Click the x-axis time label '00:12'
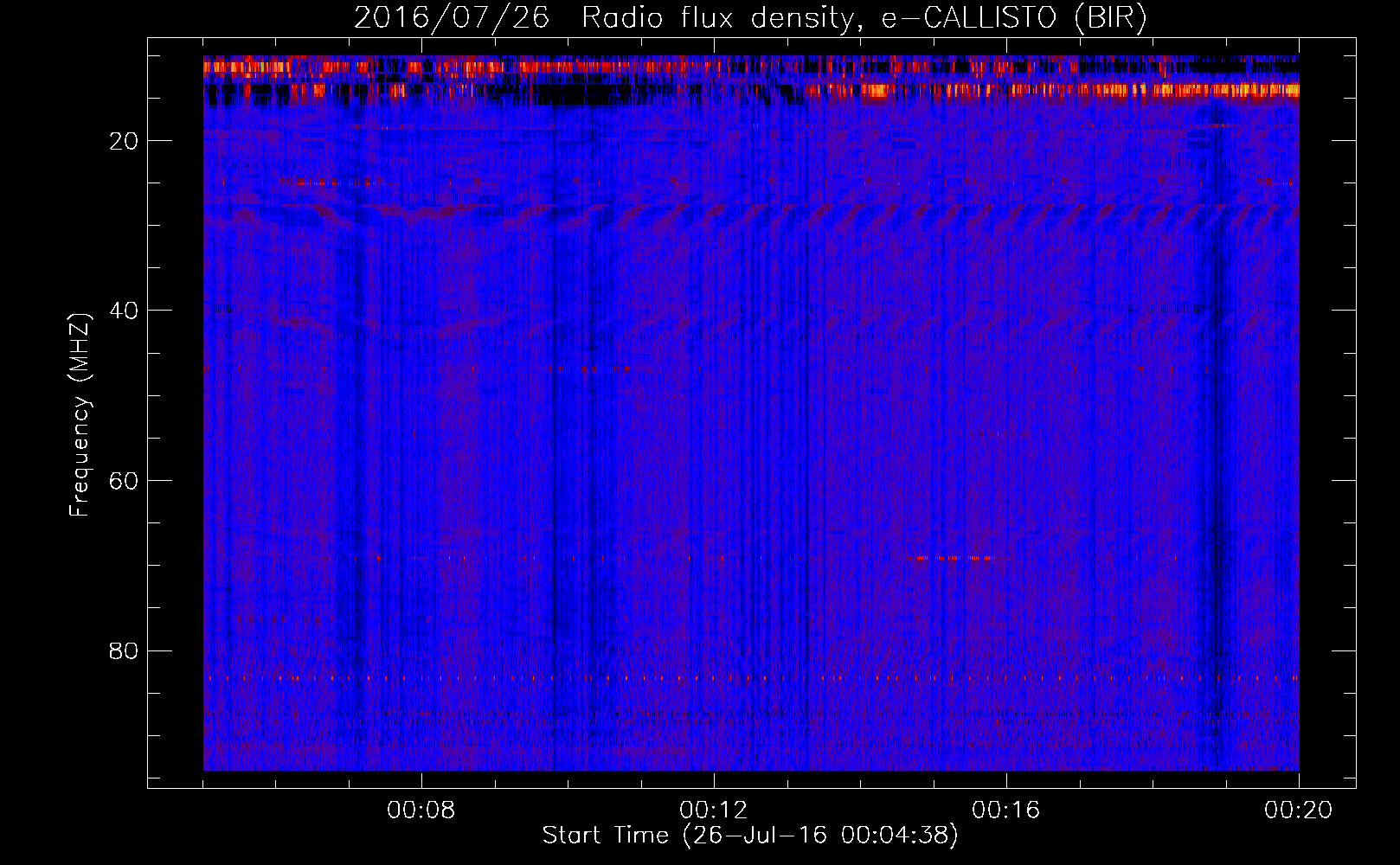 point(714,811)
